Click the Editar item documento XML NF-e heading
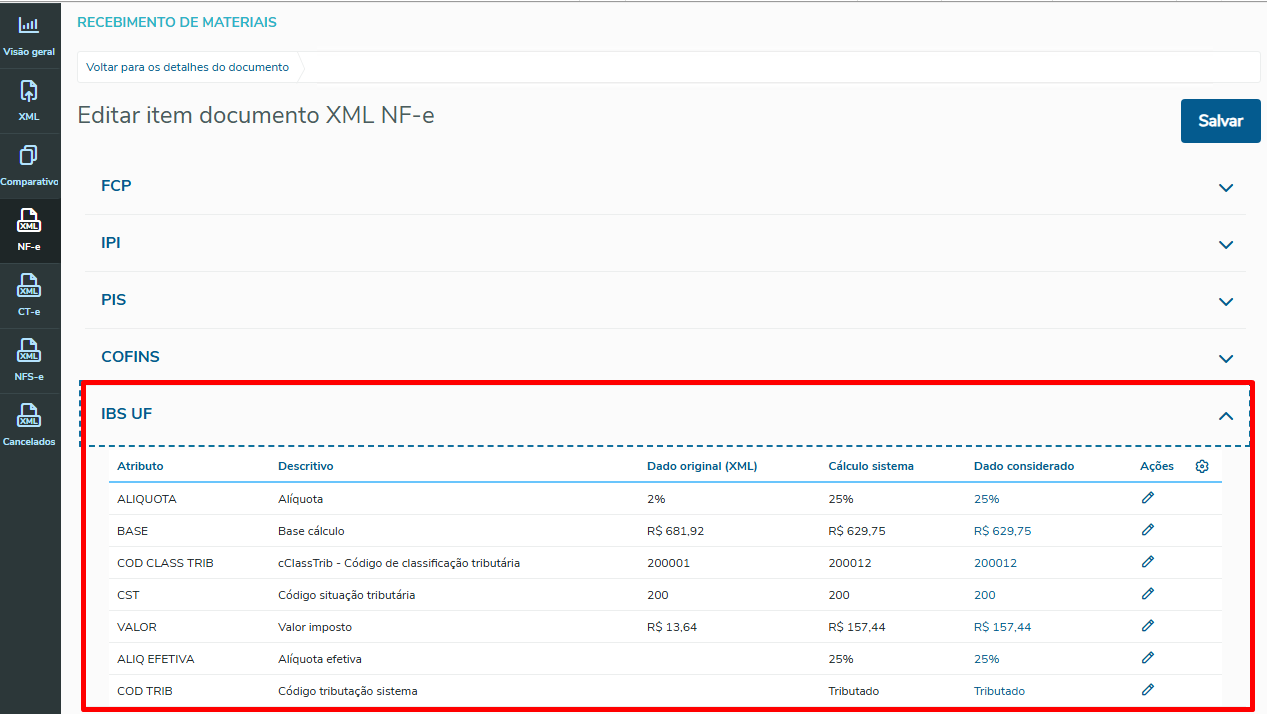Screen dimensions: 1267x714 [x=256, y=115]
